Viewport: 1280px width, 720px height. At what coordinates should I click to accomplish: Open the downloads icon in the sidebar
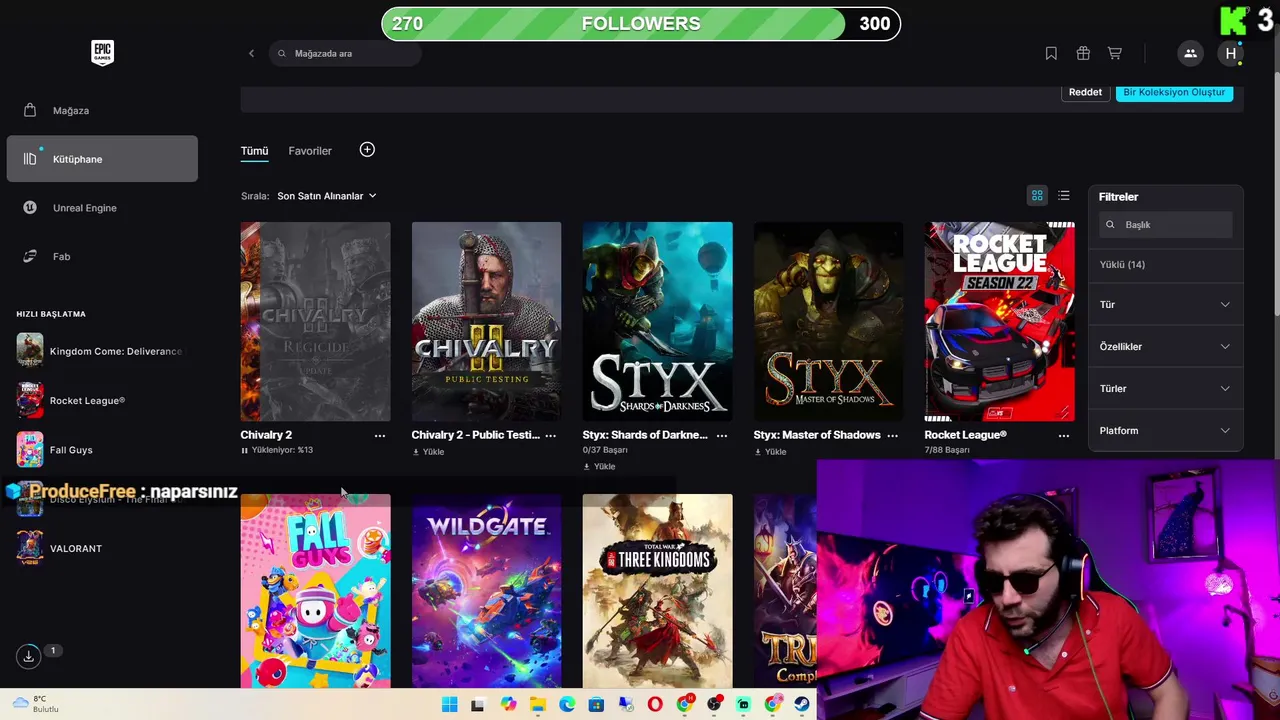pos(29,656)
